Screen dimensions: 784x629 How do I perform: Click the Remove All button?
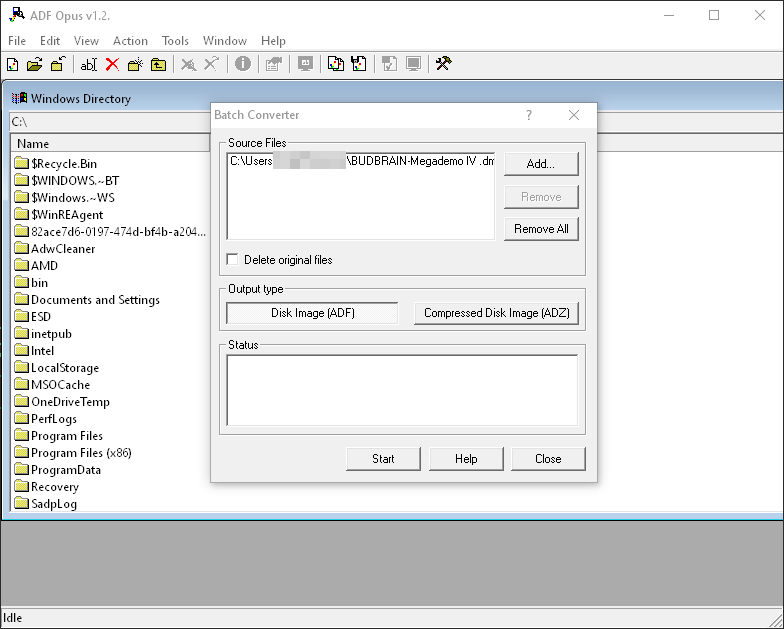coord(541,229)
